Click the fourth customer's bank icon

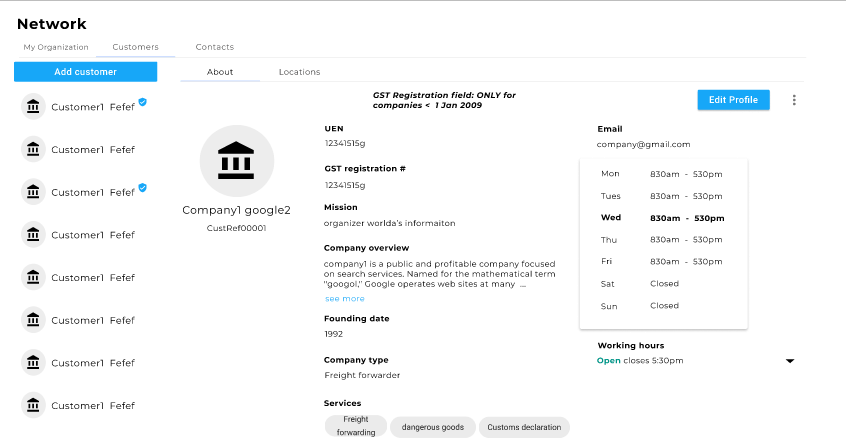point(33,235)
